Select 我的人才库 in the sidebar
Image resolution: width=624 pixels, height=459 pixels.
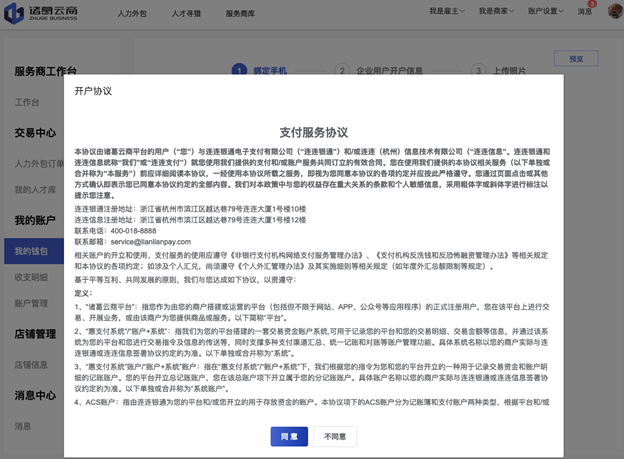[x=35, y=190]
